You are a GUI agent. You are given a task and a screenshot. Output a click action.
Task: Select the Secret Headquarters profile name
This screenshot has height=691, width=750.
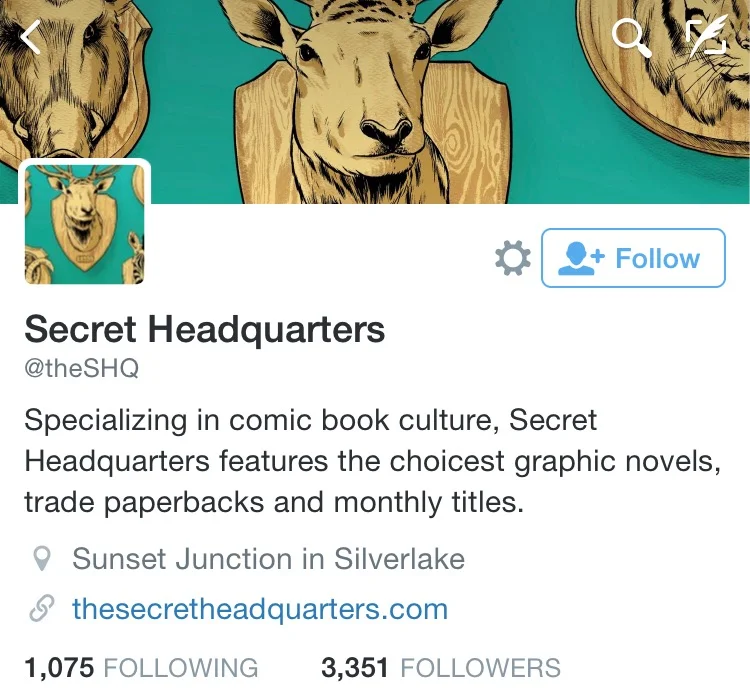pyautogui.click(x=205, y=329)
